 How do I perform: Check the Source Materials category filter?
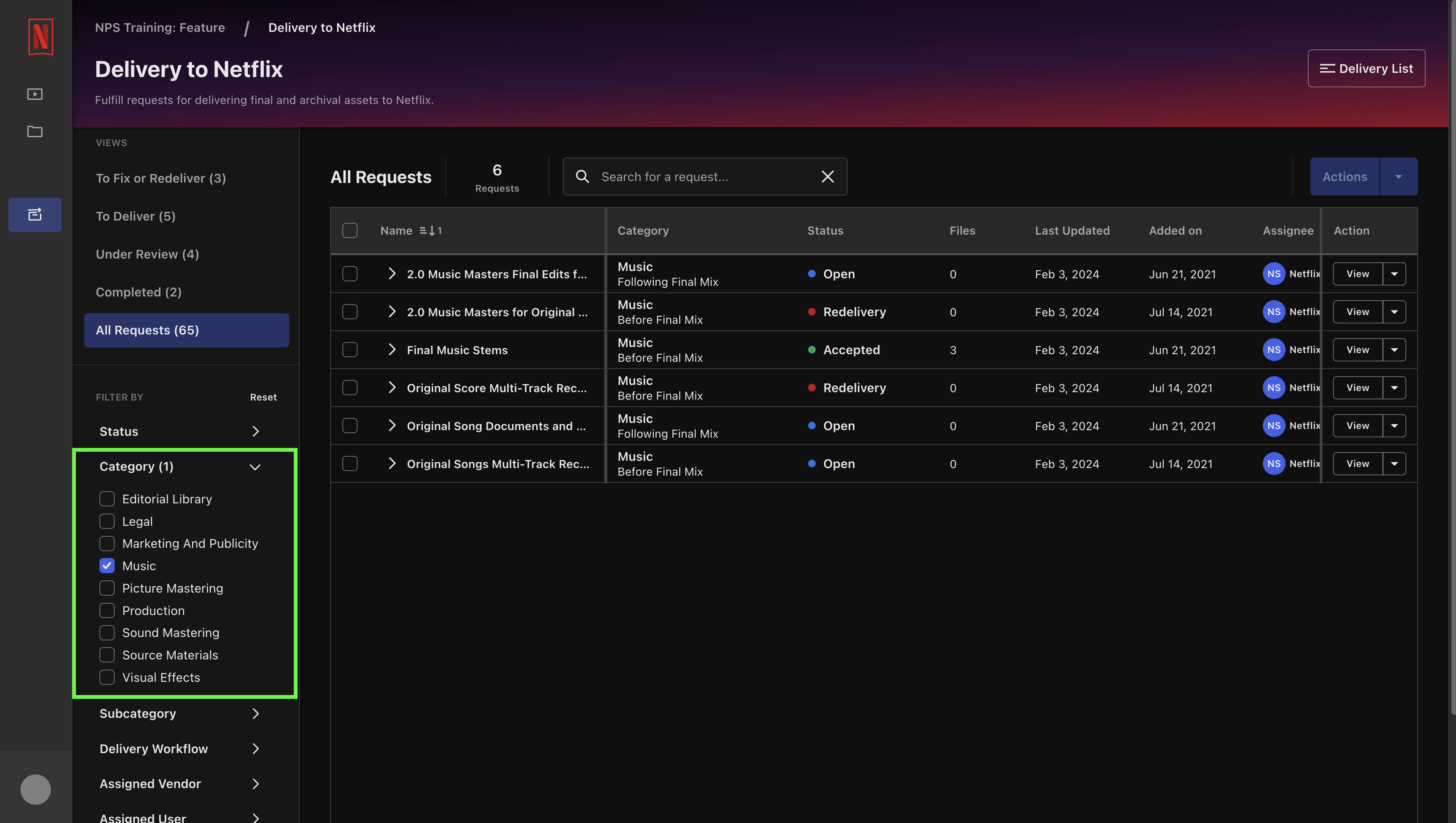[x=107, y=655]
